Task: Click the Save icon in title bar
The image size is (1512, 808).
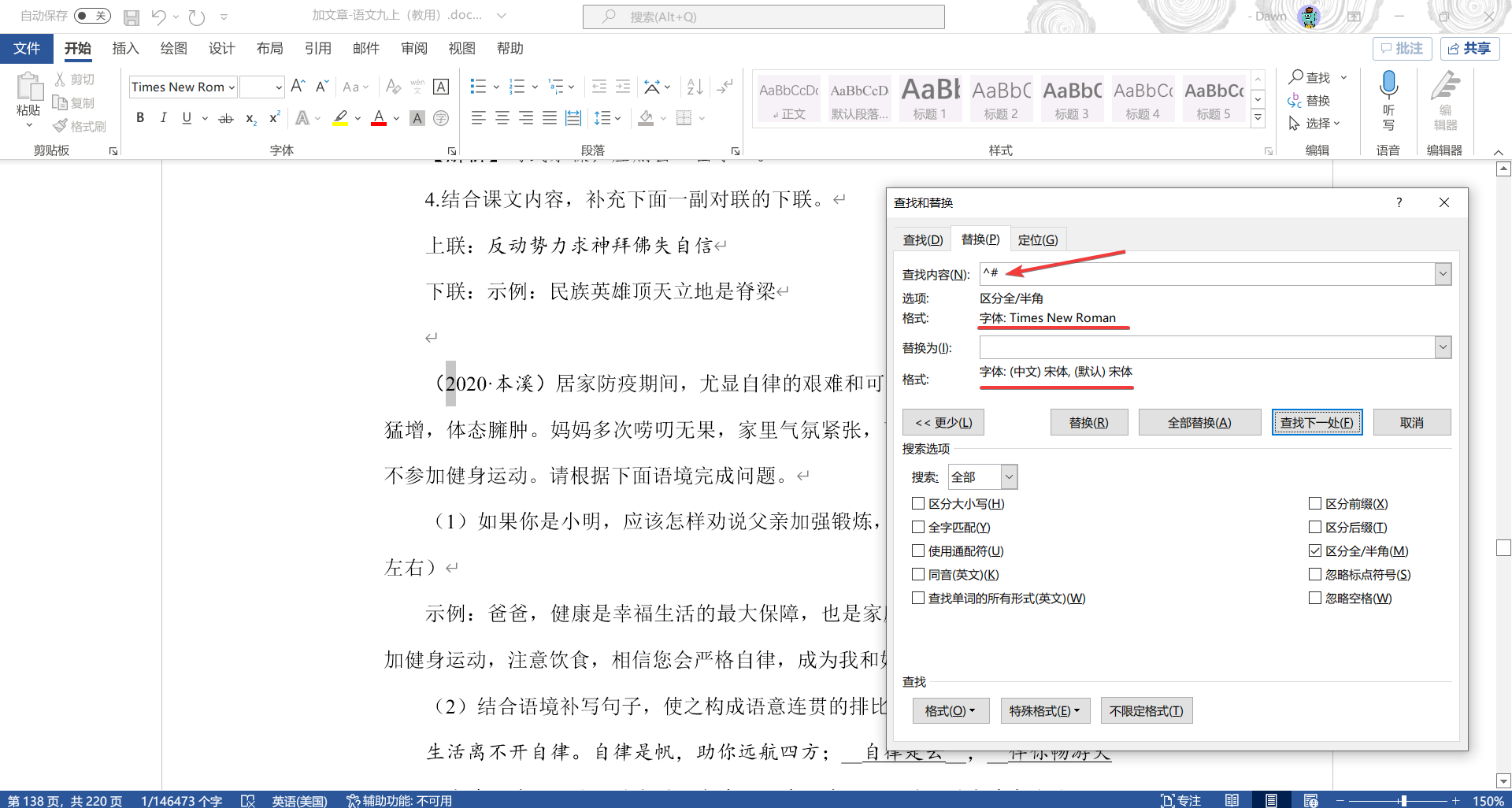Action: (132, 17)
